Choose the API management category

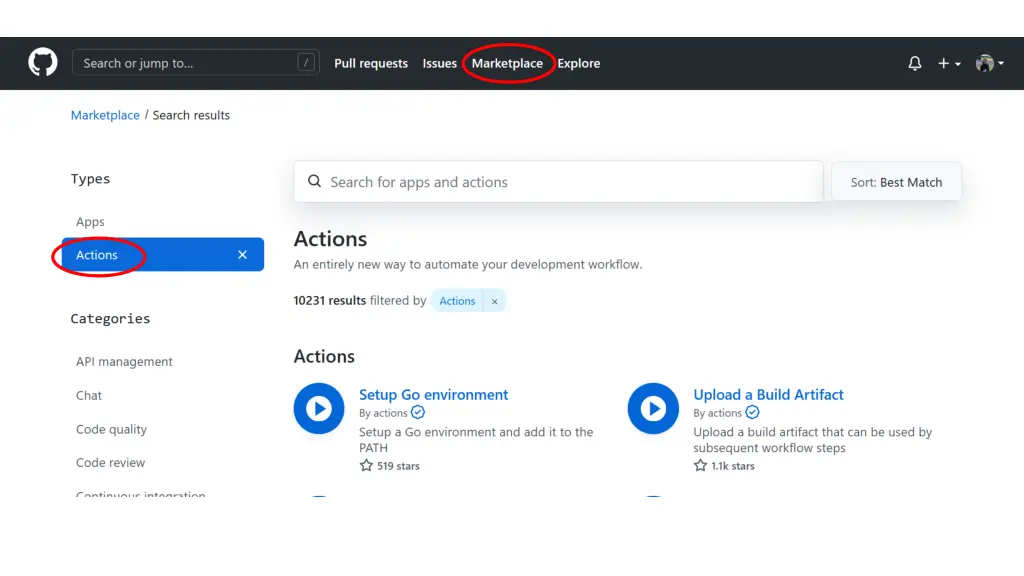(x=124, y=361)
